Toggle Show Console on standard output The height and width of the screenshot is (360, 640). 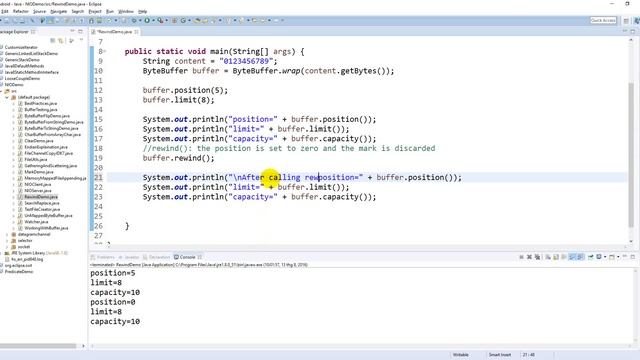point(572,257)
